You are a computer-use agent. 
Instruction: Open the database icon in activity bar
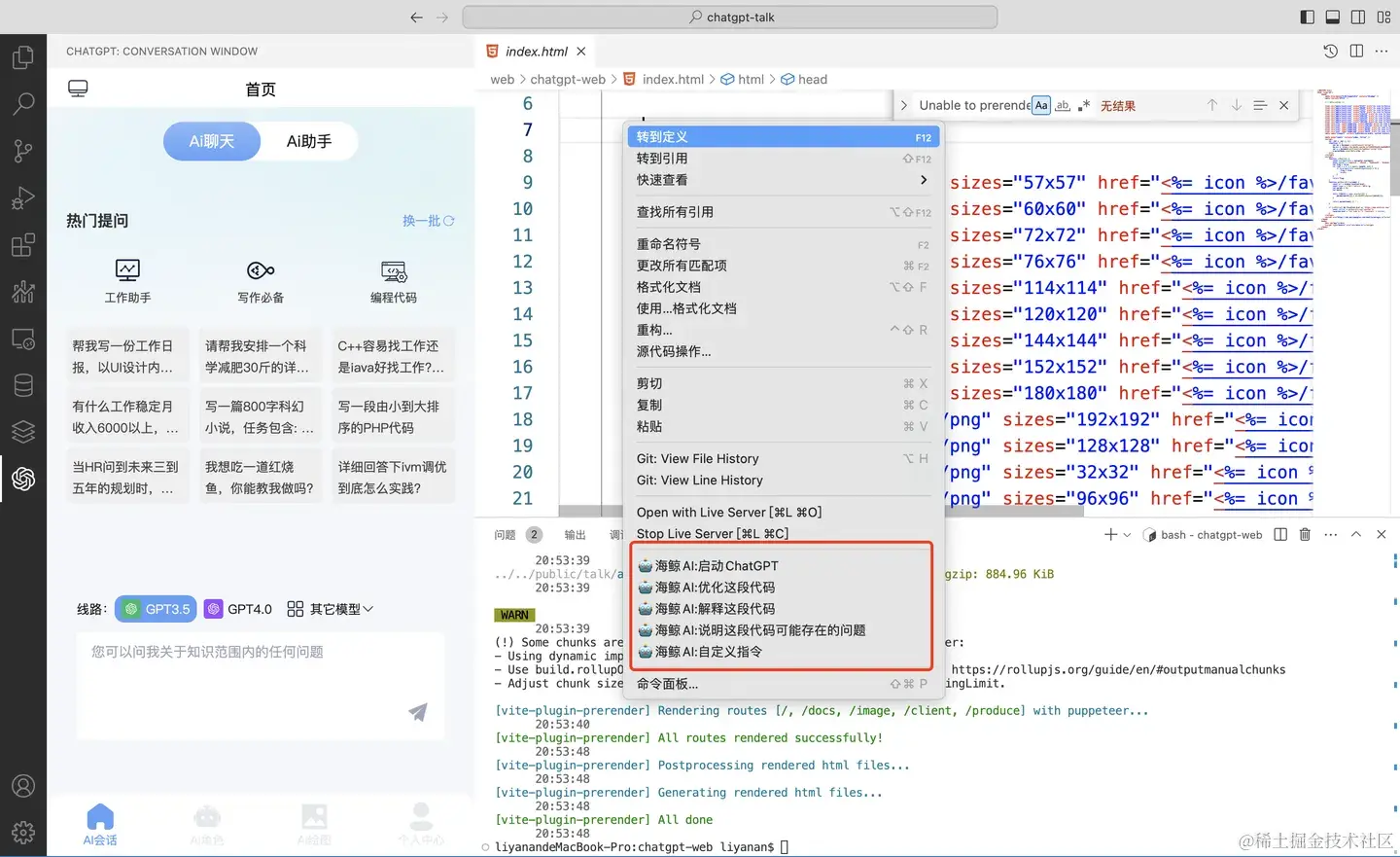pyautogui.click(x=23, y=385)
